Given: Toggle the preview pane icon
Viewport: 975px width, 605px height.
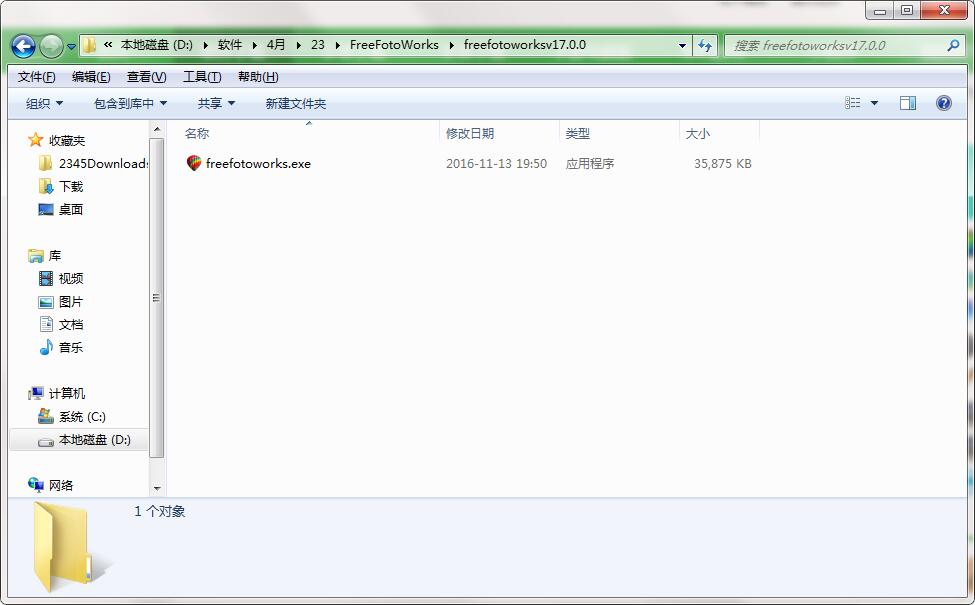Looking at the screenshot, I should coord(908,103).
